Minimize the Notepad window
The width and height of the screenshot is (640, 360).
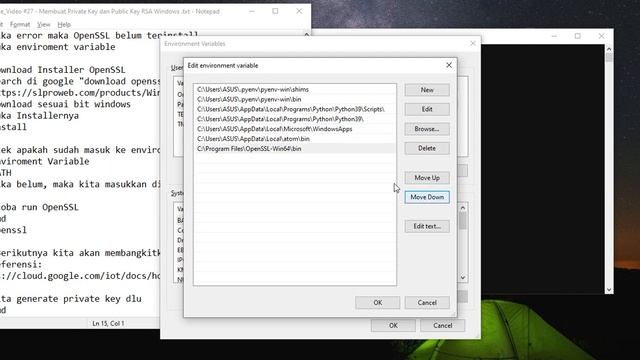tap(252, 11)
